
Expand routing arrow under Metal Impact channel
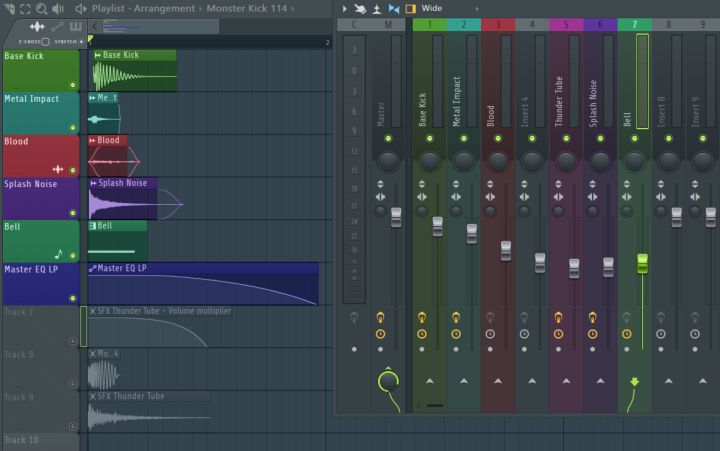tap(463, 381)
